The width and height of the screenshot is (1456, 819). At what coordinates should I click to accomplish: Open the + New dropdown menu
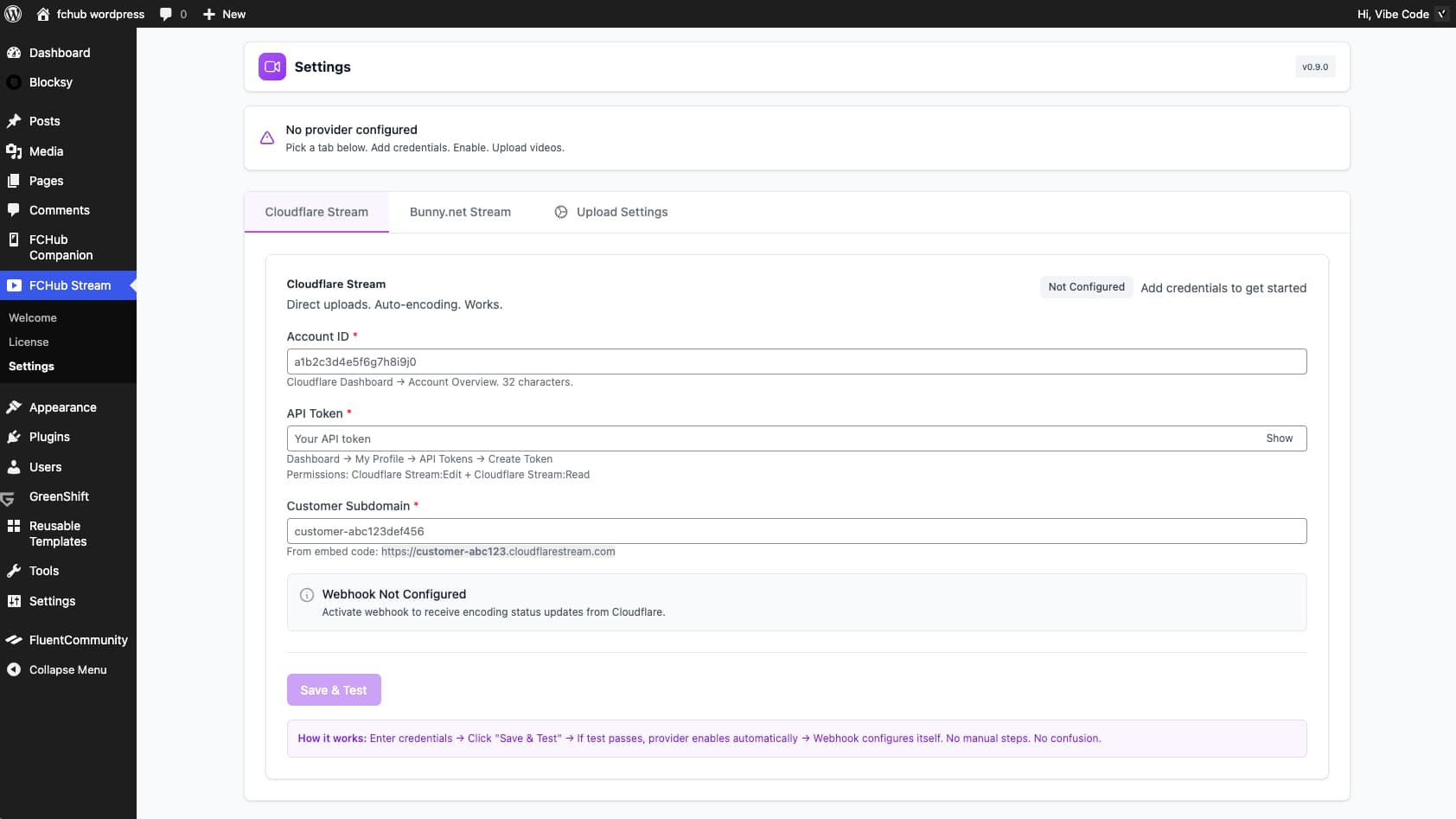(x=223, y=14)
